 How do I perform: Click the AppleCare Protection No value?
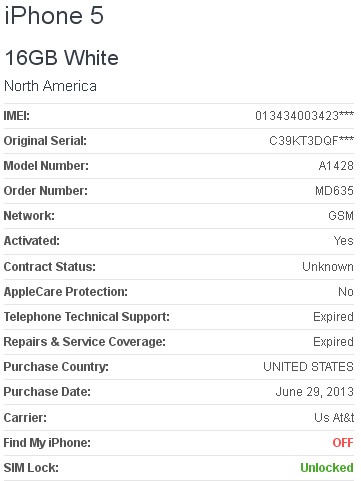(x=346, y=292)
